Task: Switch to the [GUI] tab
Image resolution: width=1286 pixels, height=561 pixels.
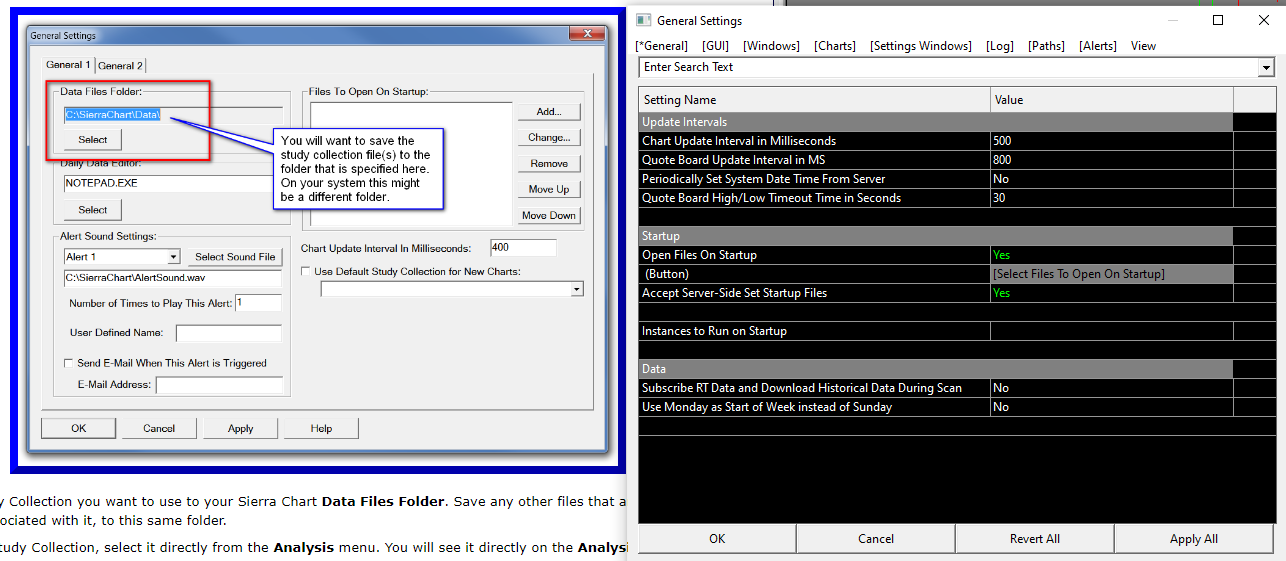Action: (x=716, y=46)
